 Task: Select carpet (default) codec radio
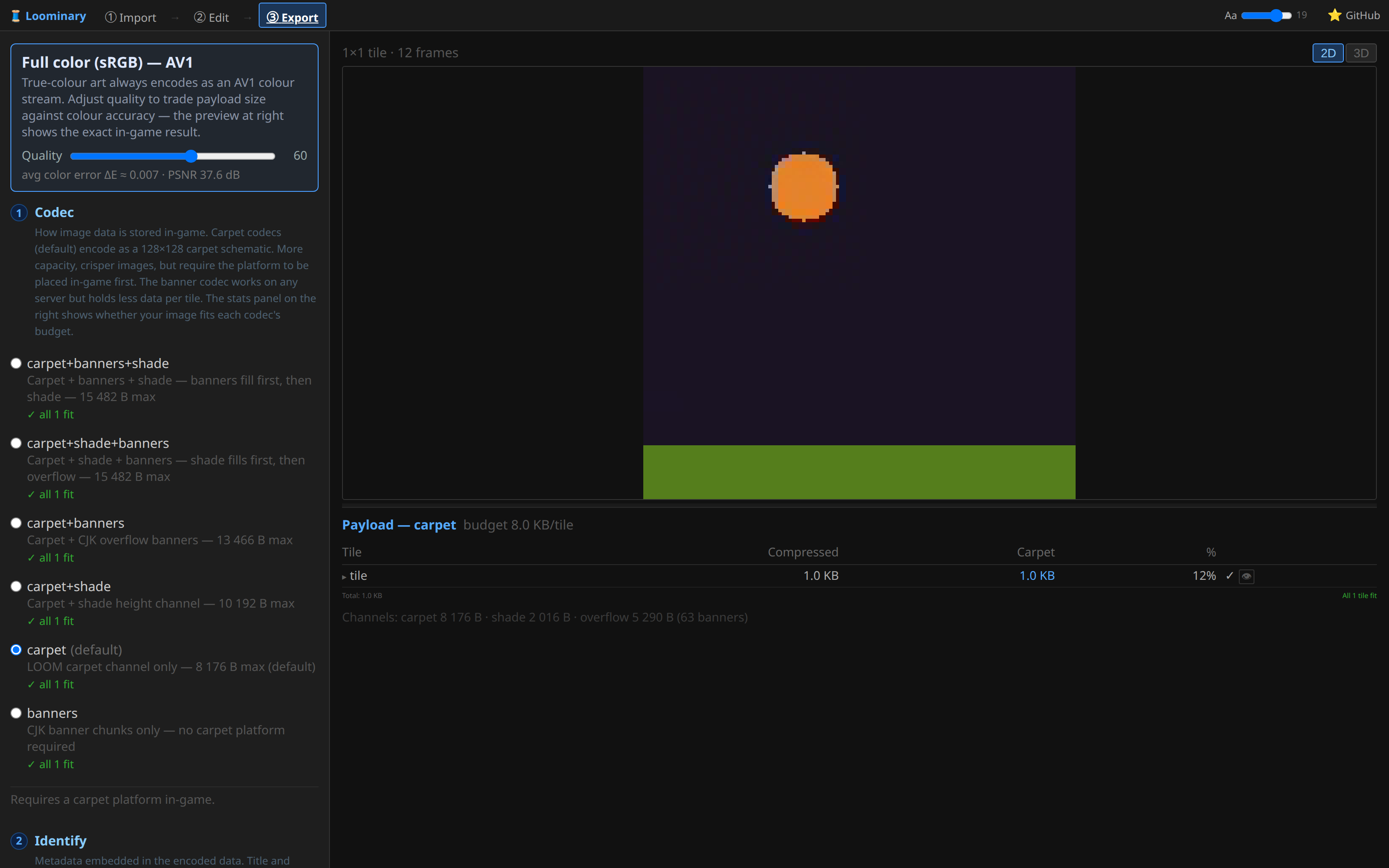16,650
